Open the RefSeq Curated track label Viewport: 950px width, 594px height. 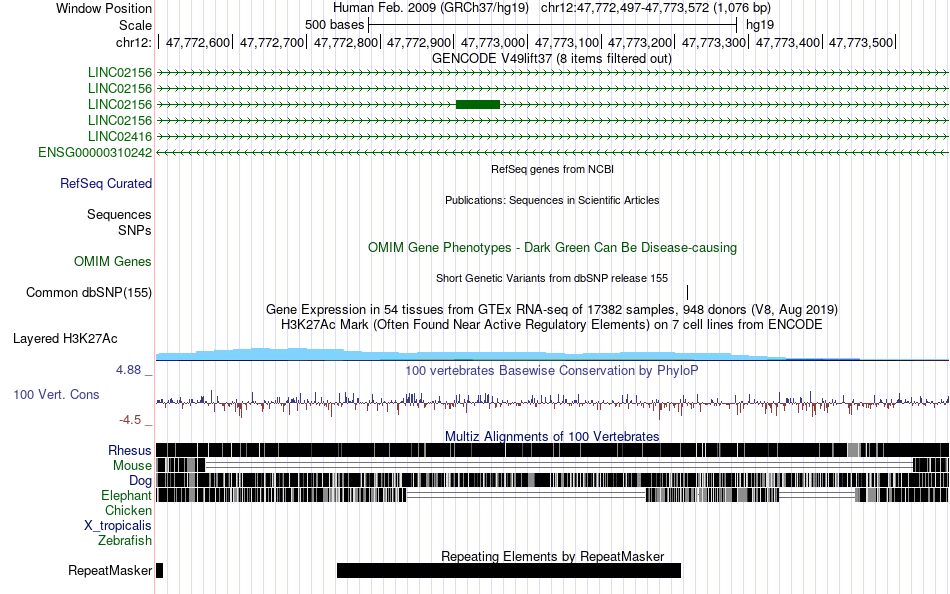(106, 184)
